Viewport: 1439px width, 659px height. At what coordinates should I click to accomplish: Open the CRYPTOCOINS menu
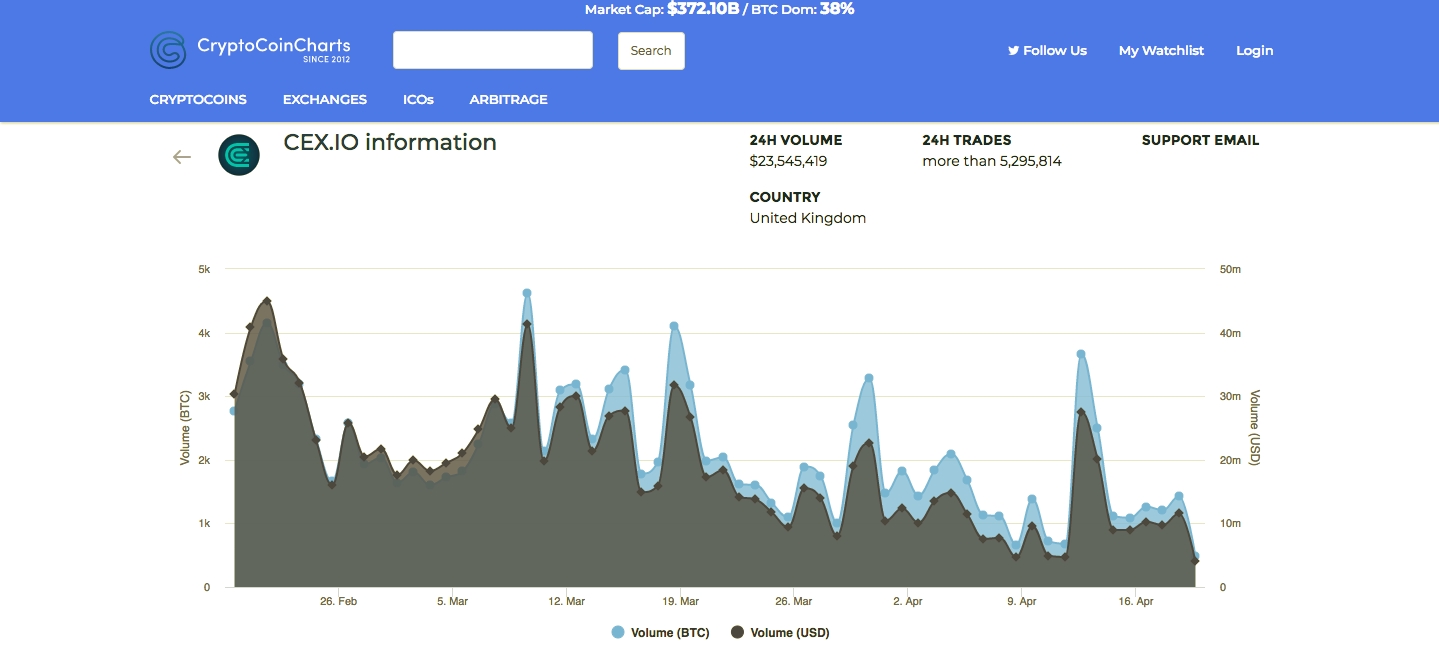198,99
